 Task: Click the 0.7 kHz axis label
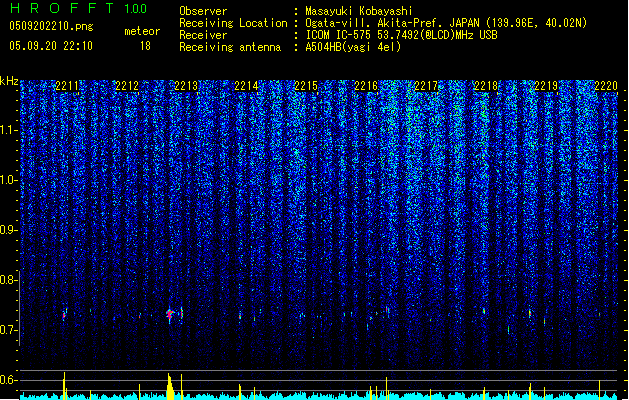9,330
